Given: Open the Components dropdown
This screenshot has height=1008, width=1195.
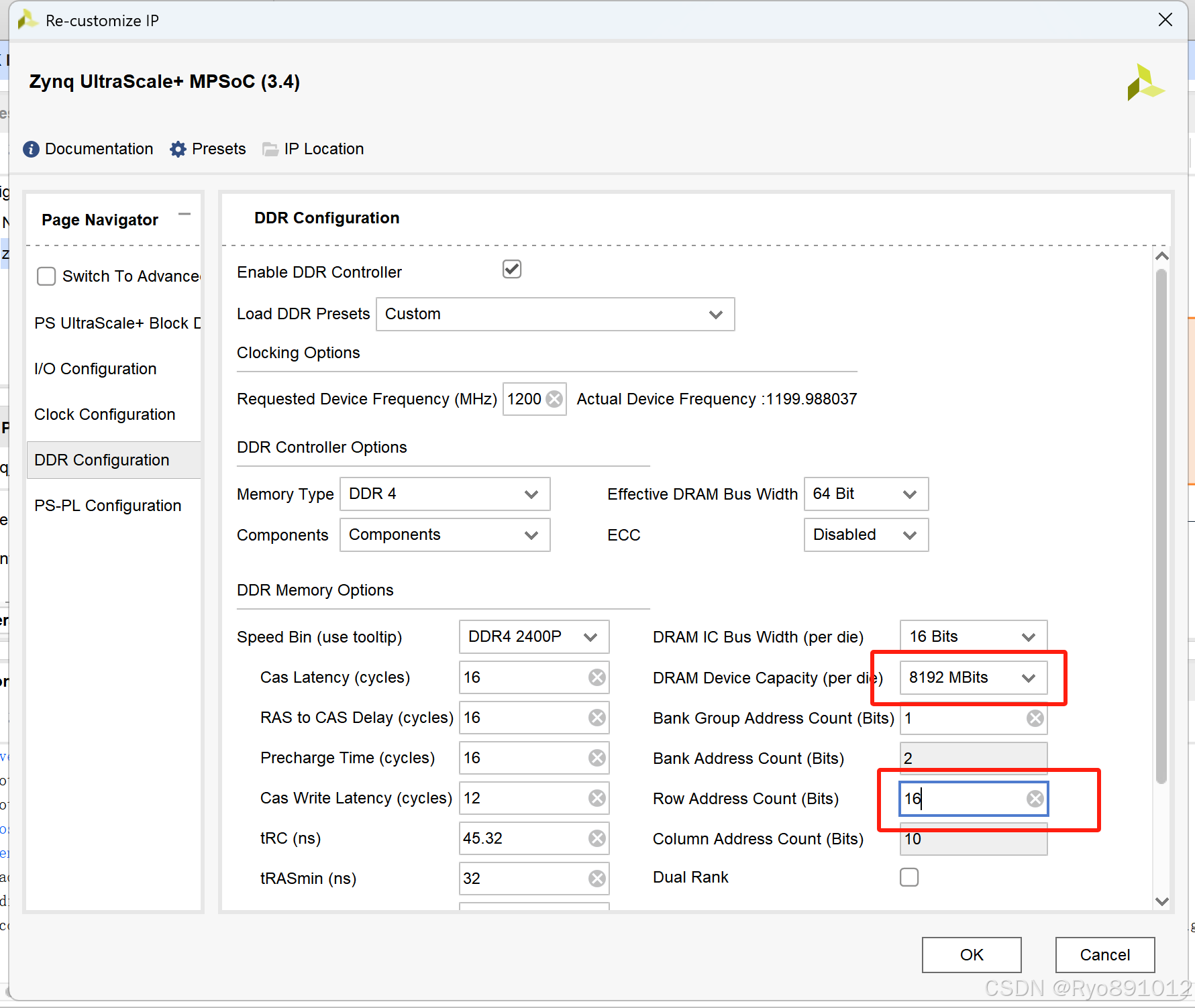Looking at the screenshot, I should click(445, 535).
